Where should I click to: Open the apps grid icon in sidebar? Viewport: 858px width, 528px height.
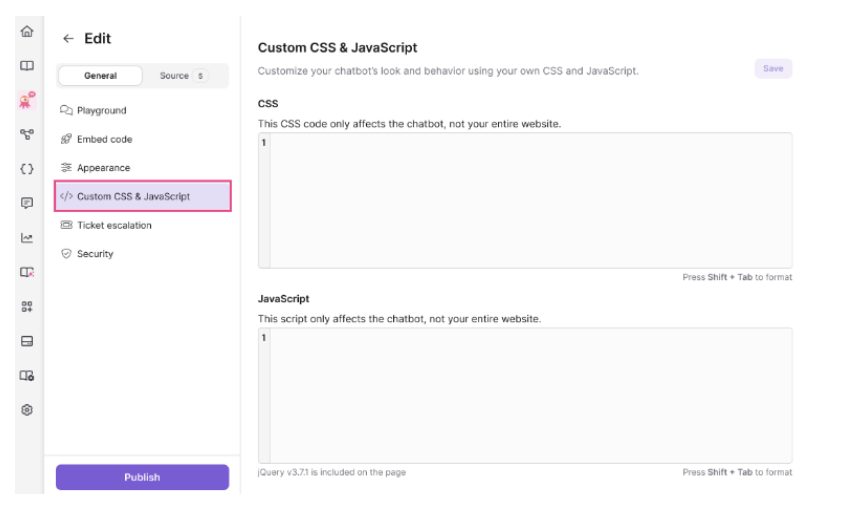28,307
